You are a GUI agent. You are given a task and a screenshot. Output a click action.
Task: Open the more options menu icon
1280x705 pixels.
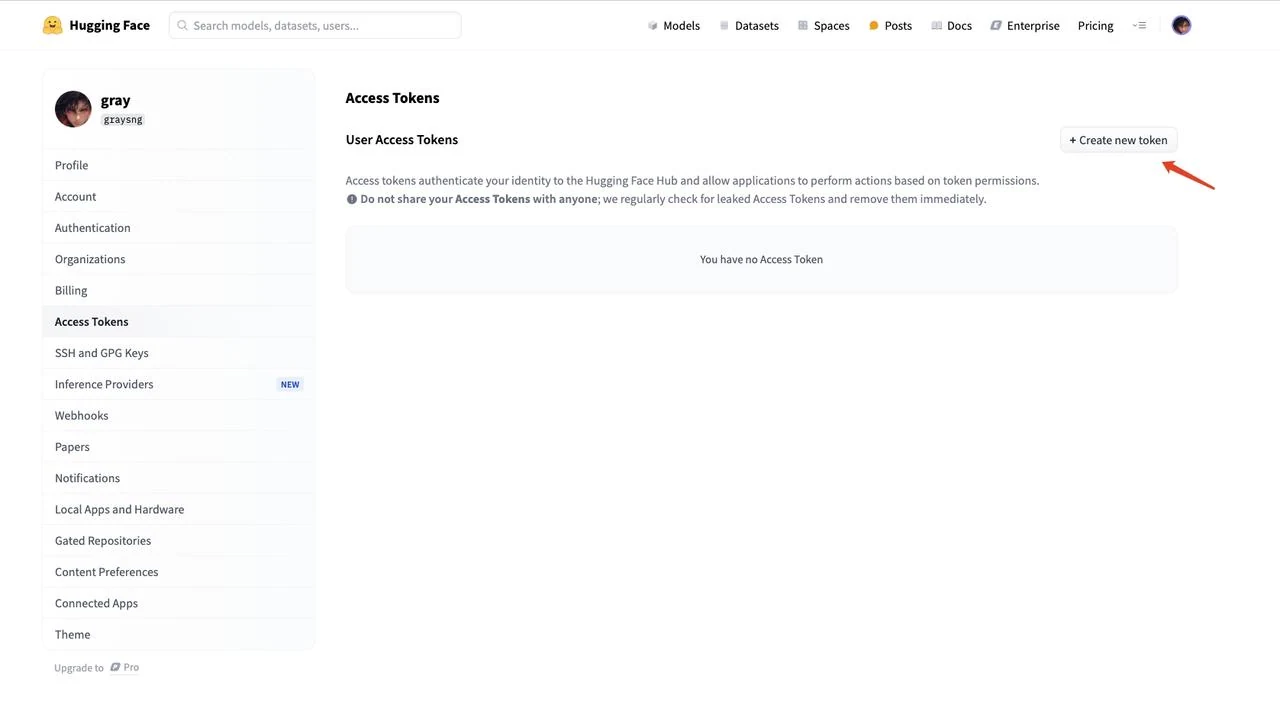(1139, 25)
